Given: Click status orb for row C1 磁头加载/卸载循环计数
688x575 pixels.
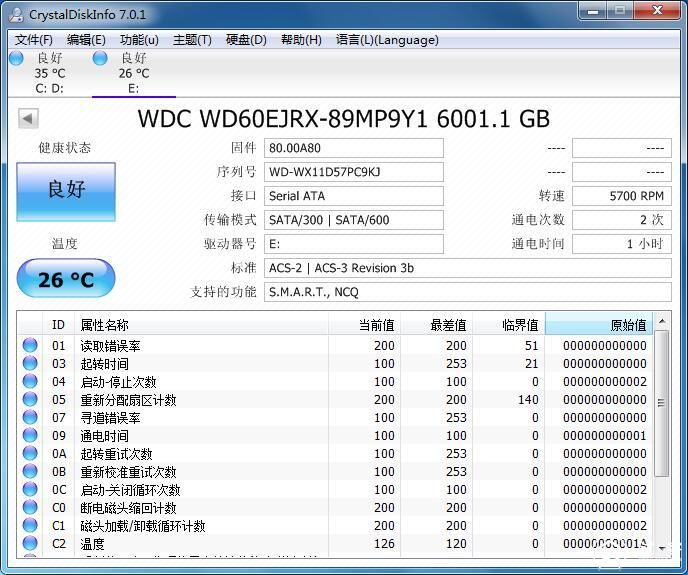Looking at the screenshot, I should click(x=30, y=525).
